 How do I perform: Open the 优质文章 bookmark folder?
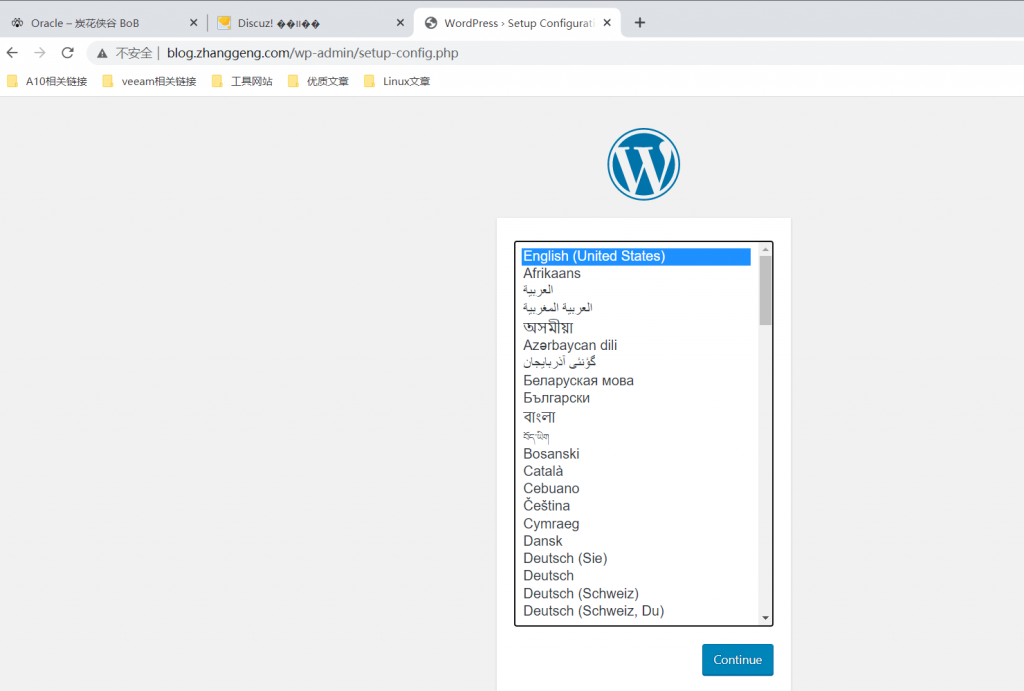(319, 81)
